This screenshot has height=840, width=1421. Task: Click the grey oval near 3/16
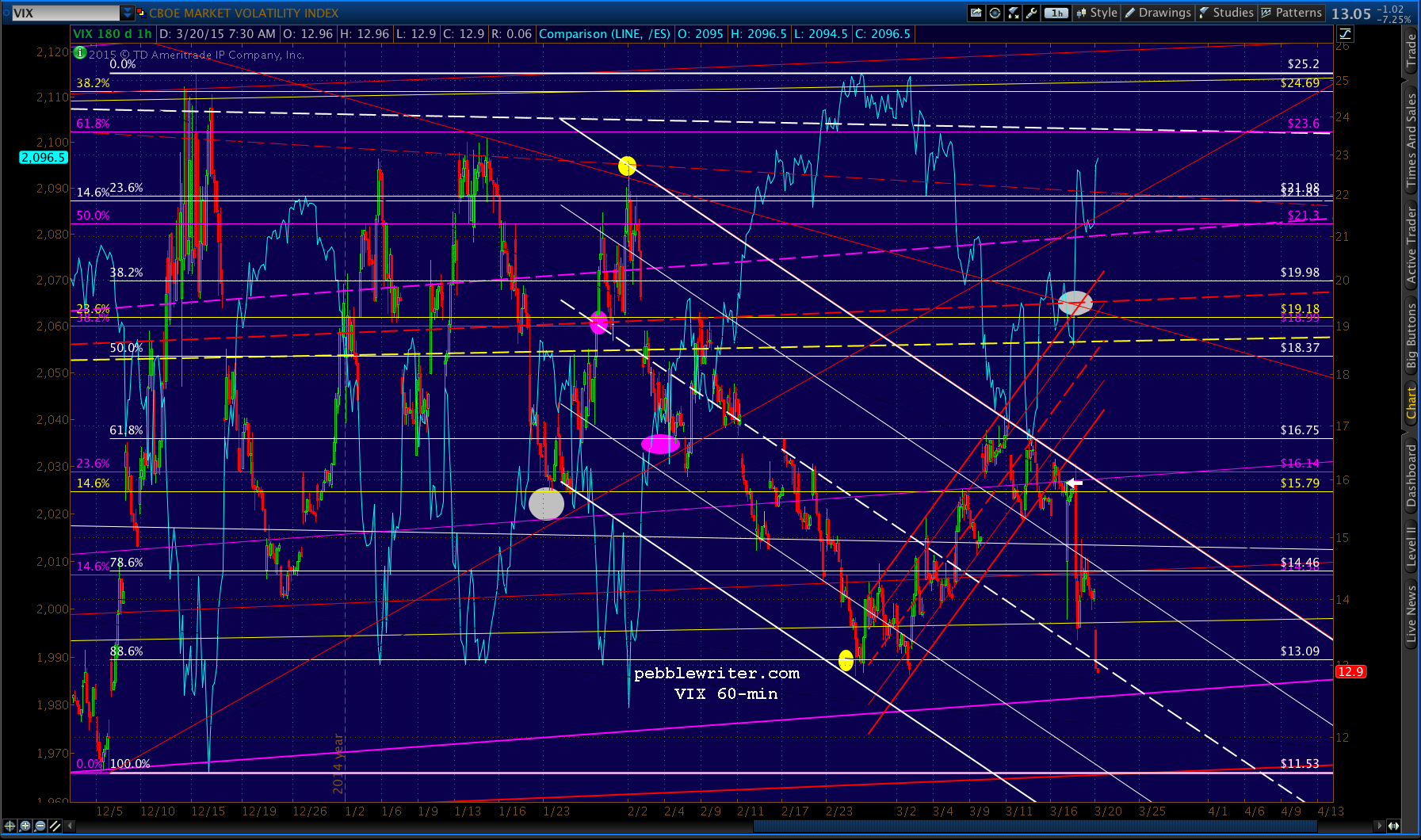[x=1075, y=303]
